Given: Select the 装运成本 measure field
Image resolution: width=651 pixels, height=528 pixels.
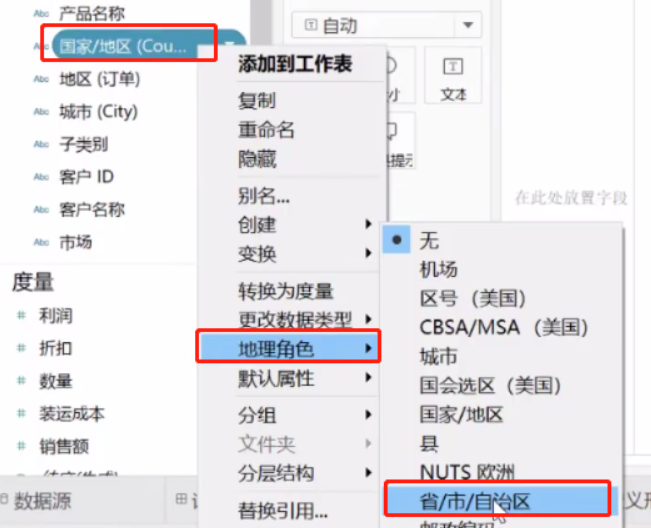Looking at the screenshot, I should click(x=72, y=414).
